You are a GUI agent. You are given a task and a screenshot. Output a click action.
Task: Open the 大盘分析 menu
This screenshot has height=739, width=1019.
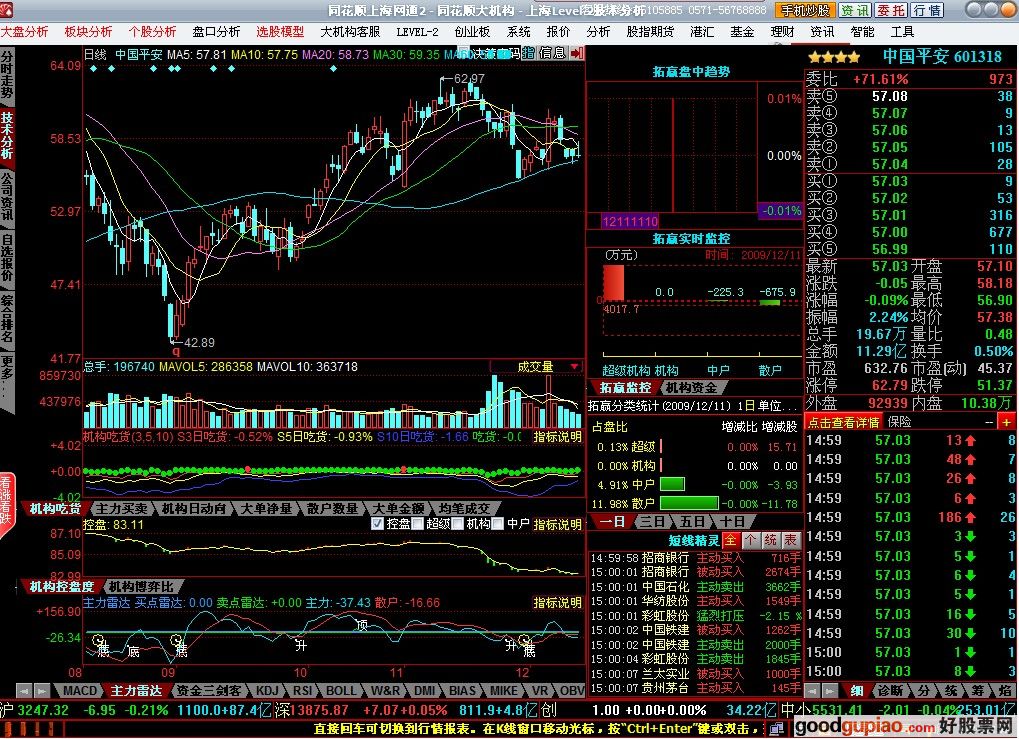coord(24,32)
